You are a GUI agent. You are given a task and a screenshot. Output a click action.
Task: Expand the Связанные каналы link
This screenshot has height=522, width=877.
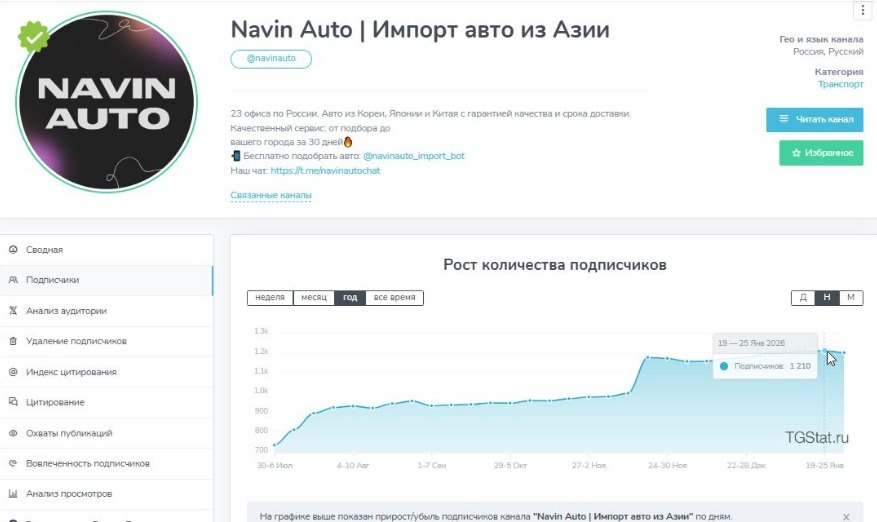pyautogui.click(x=271, y=195)
